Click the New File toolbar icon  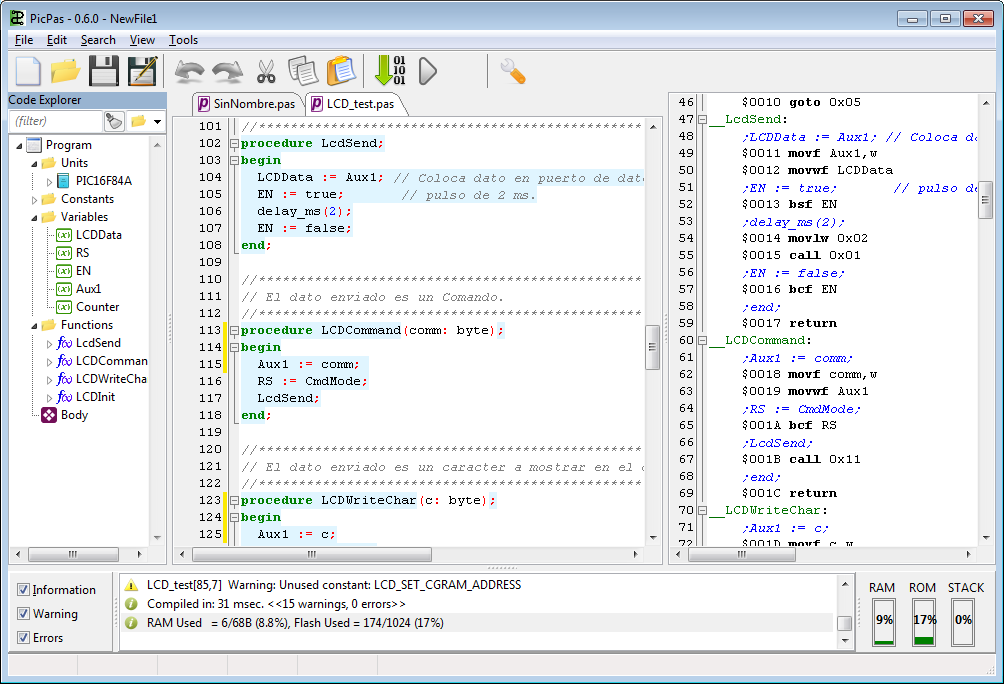click(27, 71)
